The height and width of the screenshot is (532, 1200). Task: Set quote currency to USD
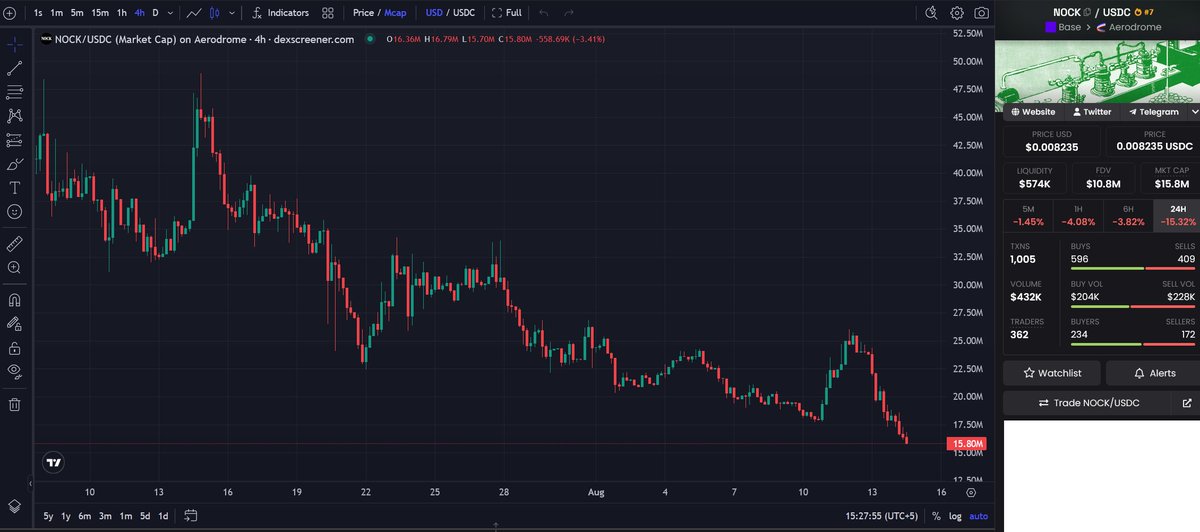pyautogui.click(x=434, y=13)
